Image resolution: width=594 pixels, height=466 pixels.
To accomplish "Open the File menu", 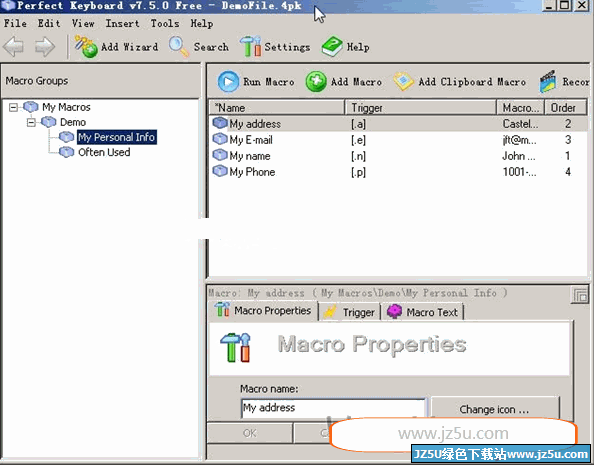I will coord(15,23).
